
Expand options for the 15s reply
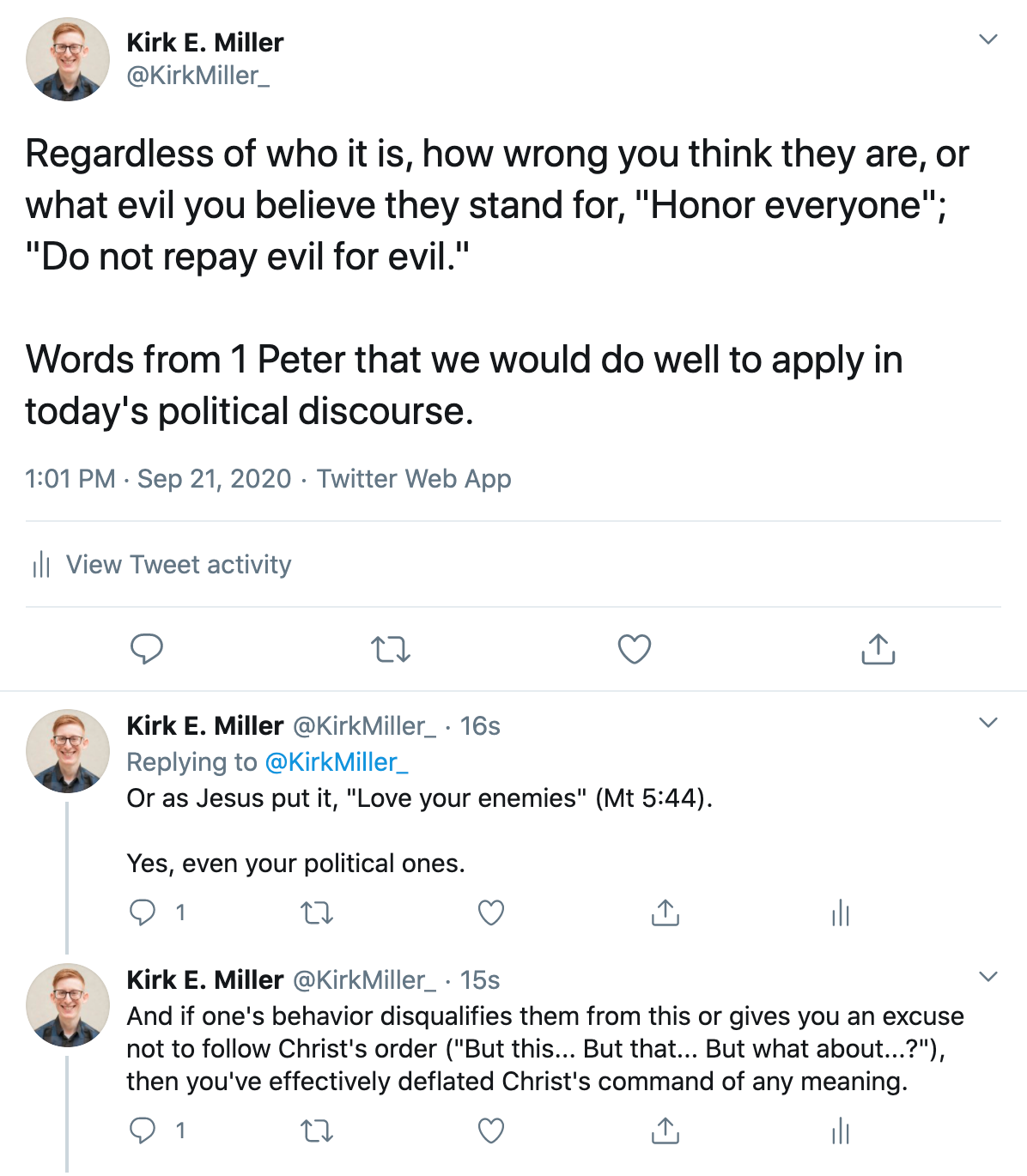click(x=988, y=977)
